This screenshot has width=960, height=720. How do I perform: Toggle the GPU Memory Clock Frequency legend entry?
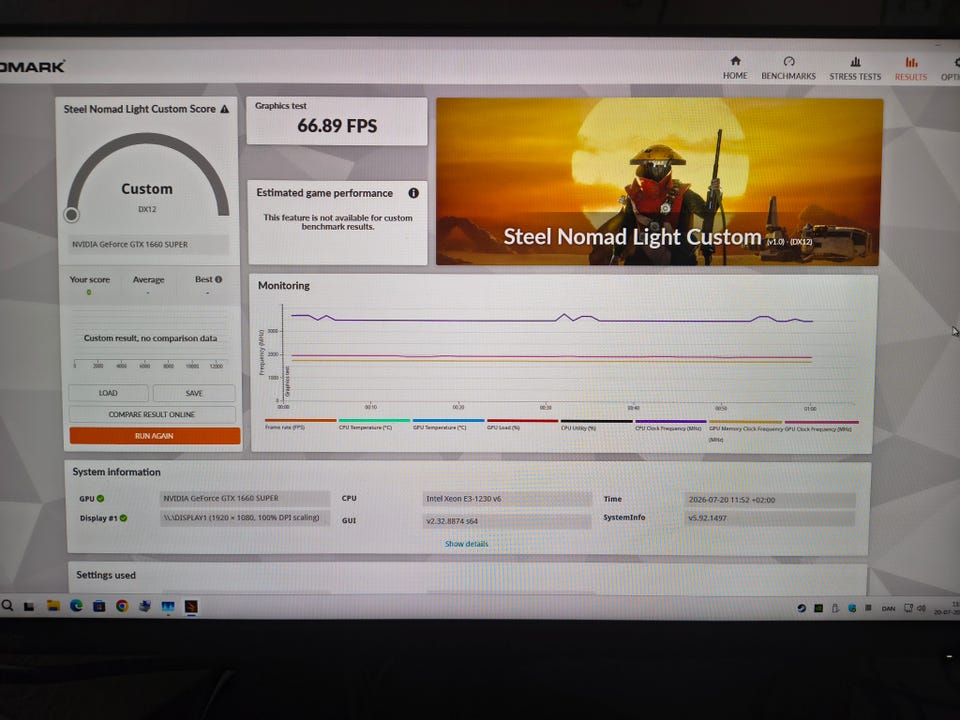tap(746, 430)
